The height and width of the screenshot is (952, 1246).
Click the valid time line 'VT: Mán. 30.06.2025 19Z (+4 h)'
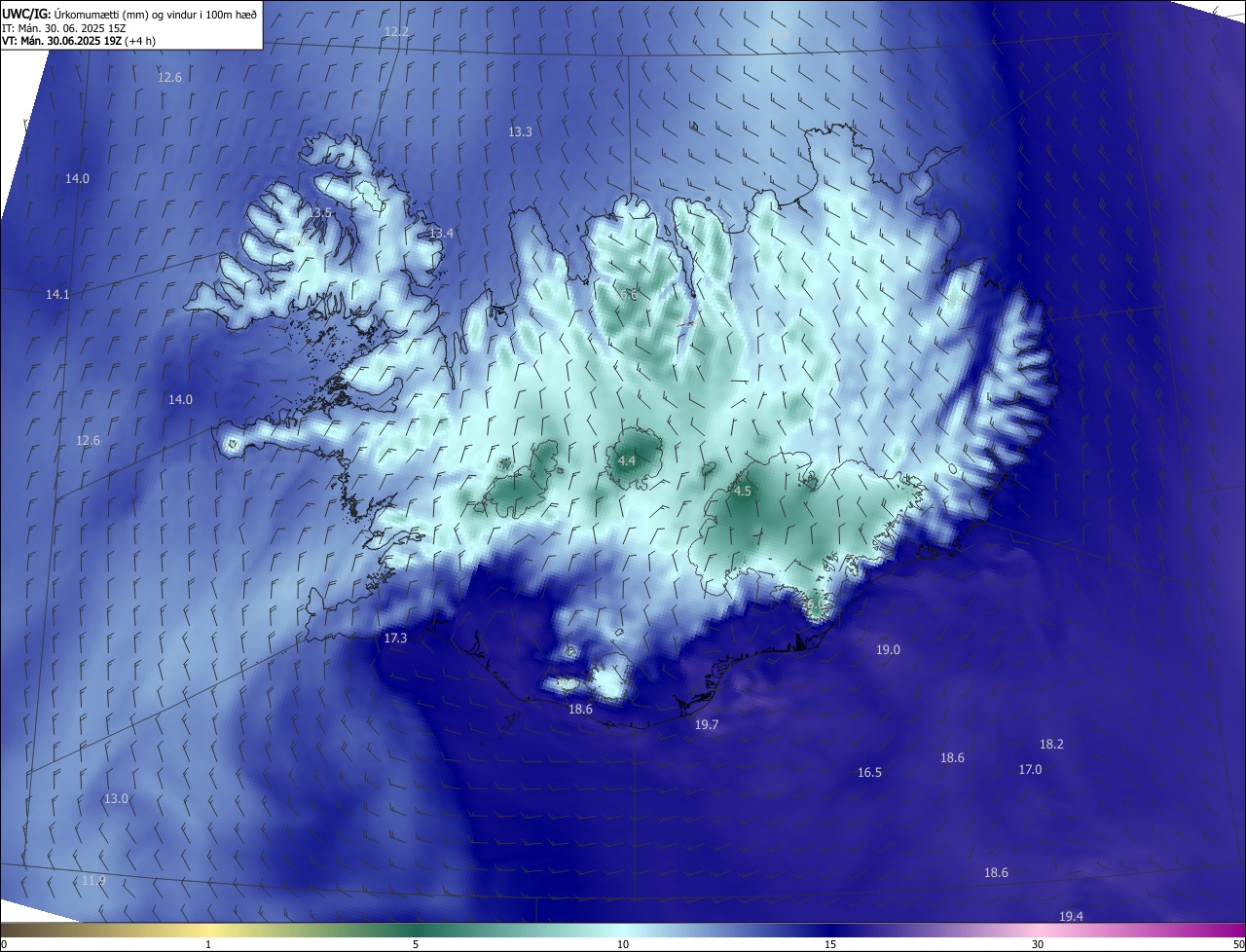click(79, 40)
